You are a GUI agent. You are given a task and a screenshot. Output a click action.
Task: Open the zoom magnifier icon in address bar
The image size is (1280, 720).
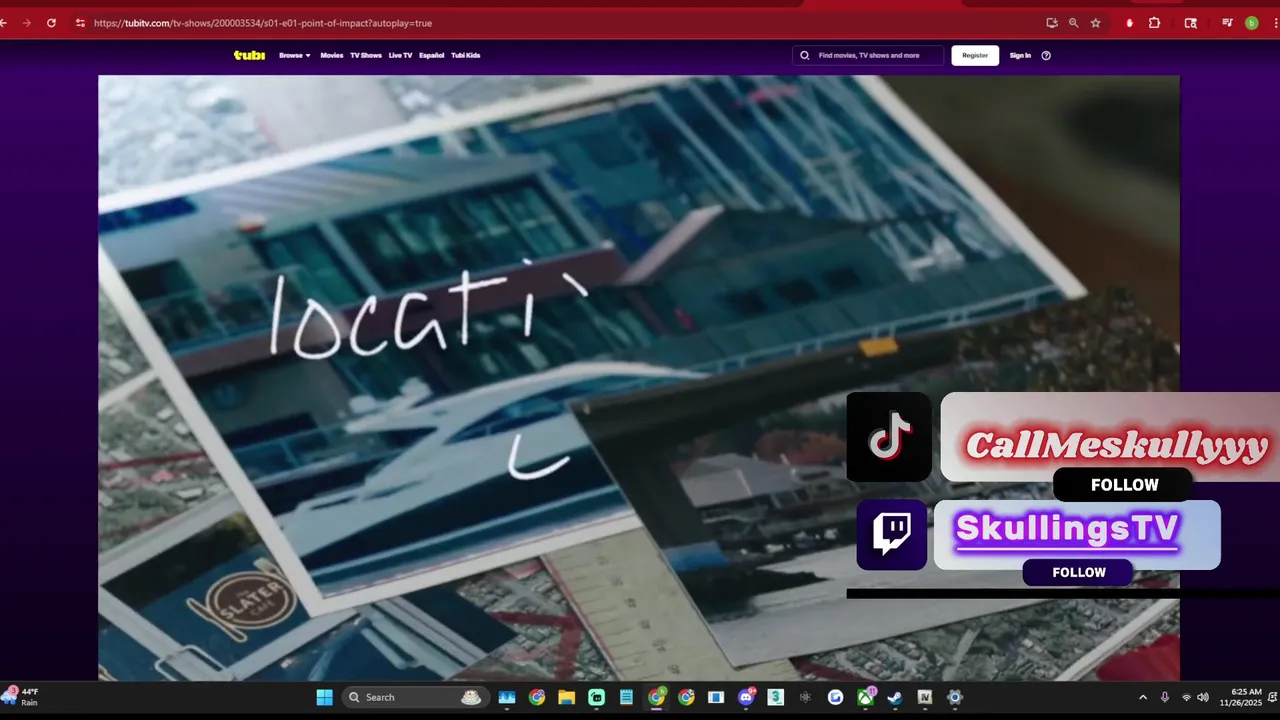click(1074, 22)
